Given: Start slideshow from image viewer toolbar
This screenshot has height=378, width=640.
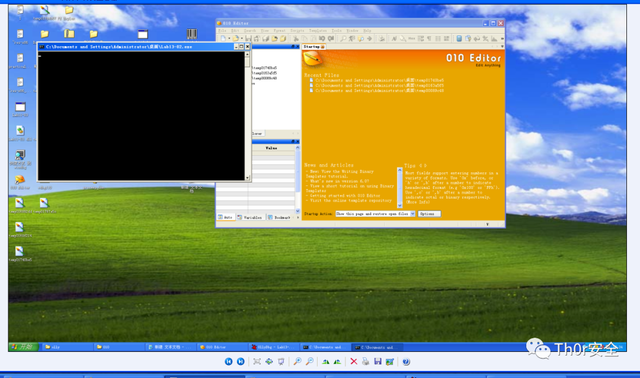Looking at the screenshot, I should click(x=281, y=361).
